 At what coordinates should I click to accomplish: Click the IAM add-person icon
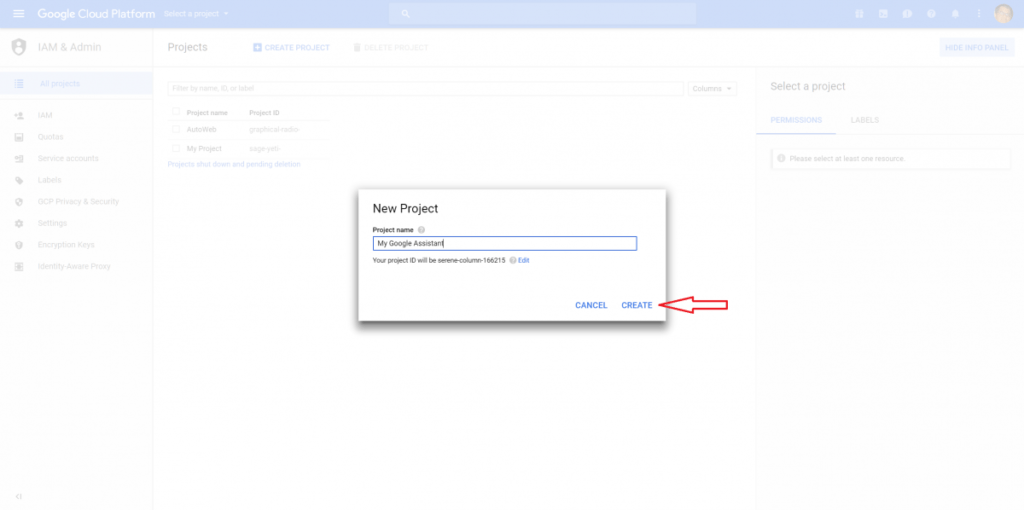pyautogui.click(x=19, y=116)
